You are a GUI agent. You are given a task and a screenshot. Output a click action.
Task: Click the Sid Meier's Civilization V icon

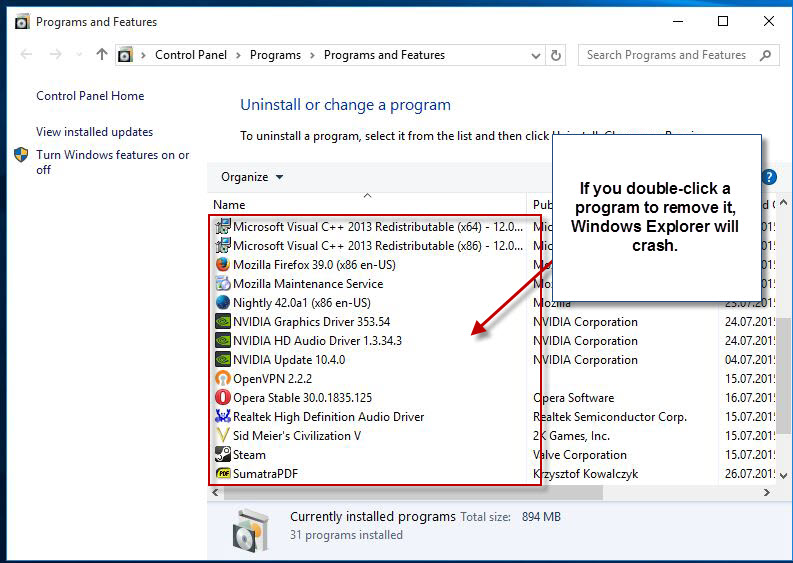223,436
